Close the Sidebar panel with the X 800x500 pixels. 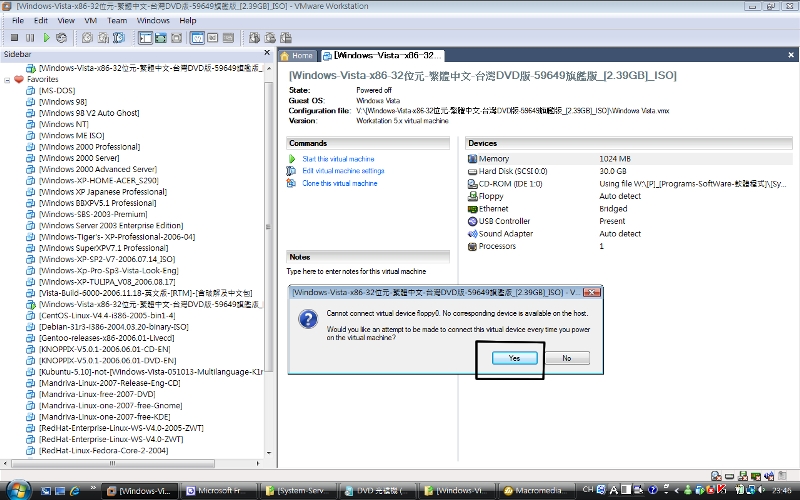pos(267,53)
